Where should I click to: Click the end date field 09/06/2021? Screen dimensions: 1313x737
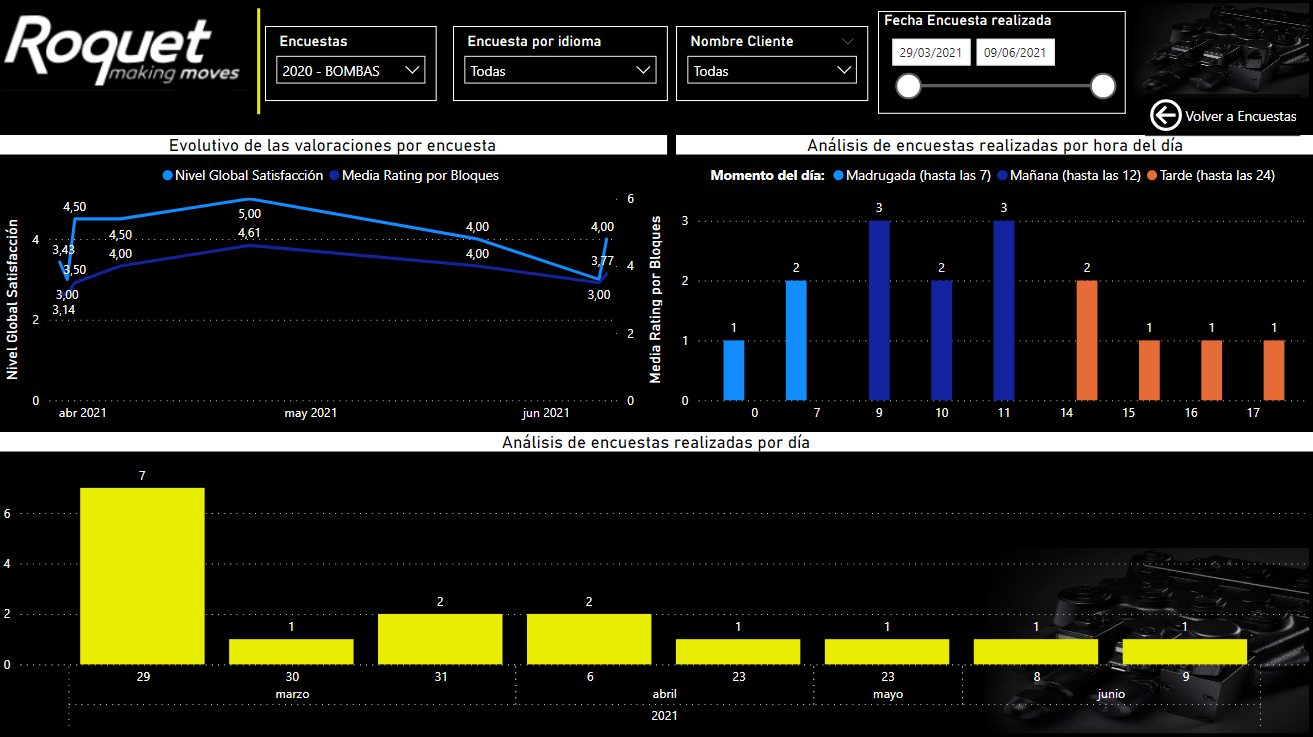[x=1015, y=52]
